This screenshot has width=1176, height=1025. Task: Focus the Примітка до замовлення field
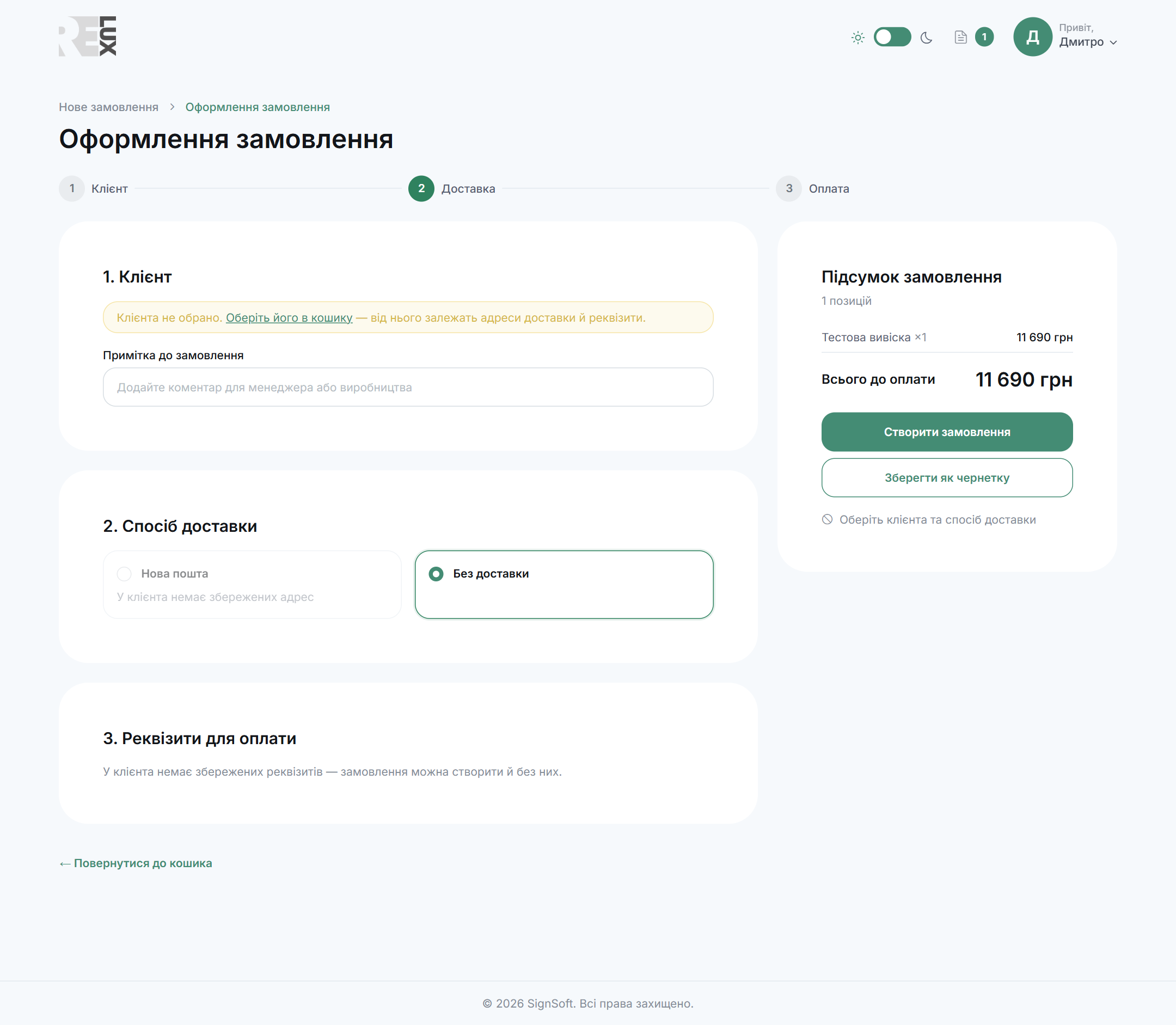(408, 387)
